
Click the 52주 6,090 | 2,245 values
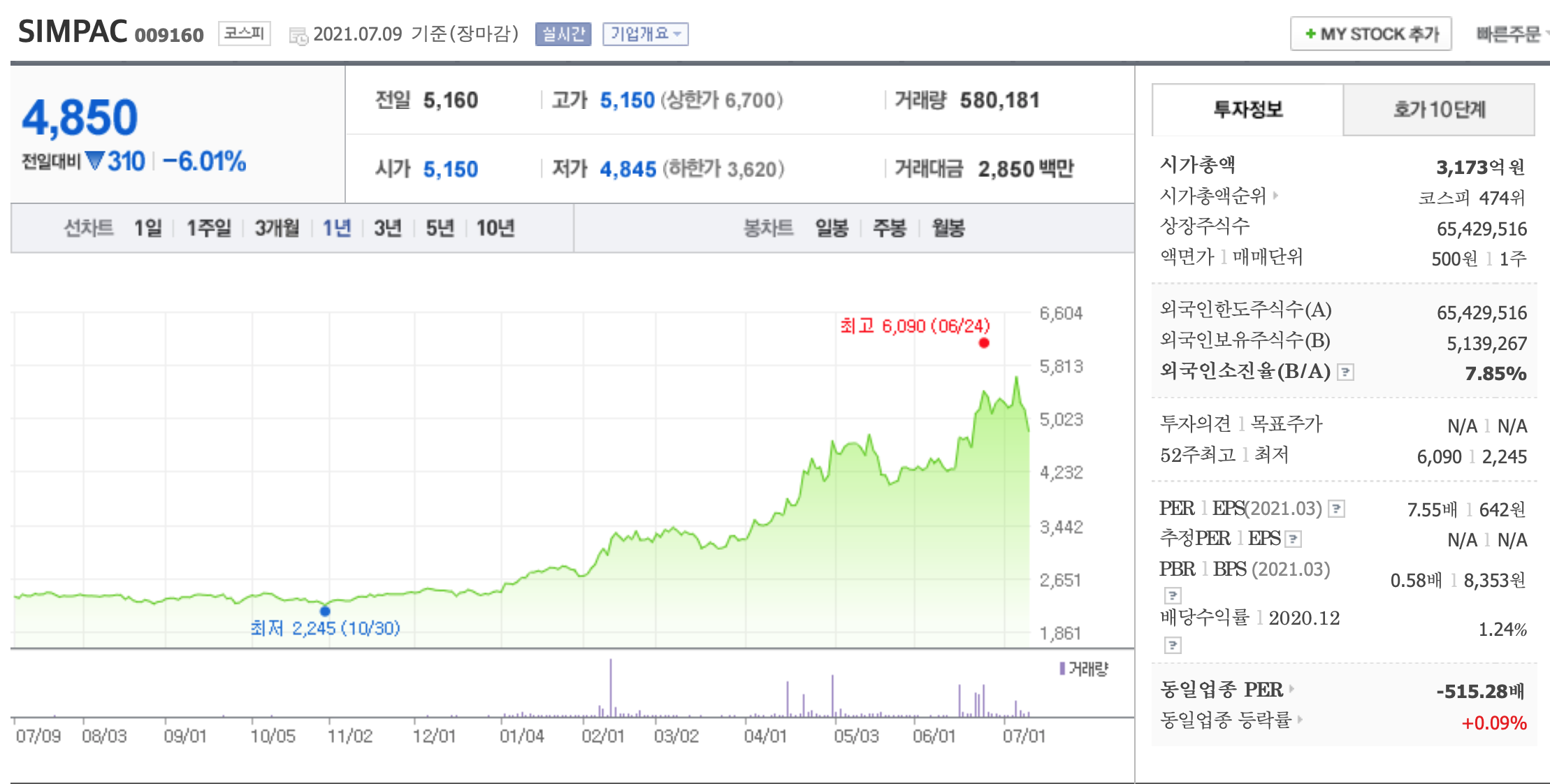tap(1472, 457)
